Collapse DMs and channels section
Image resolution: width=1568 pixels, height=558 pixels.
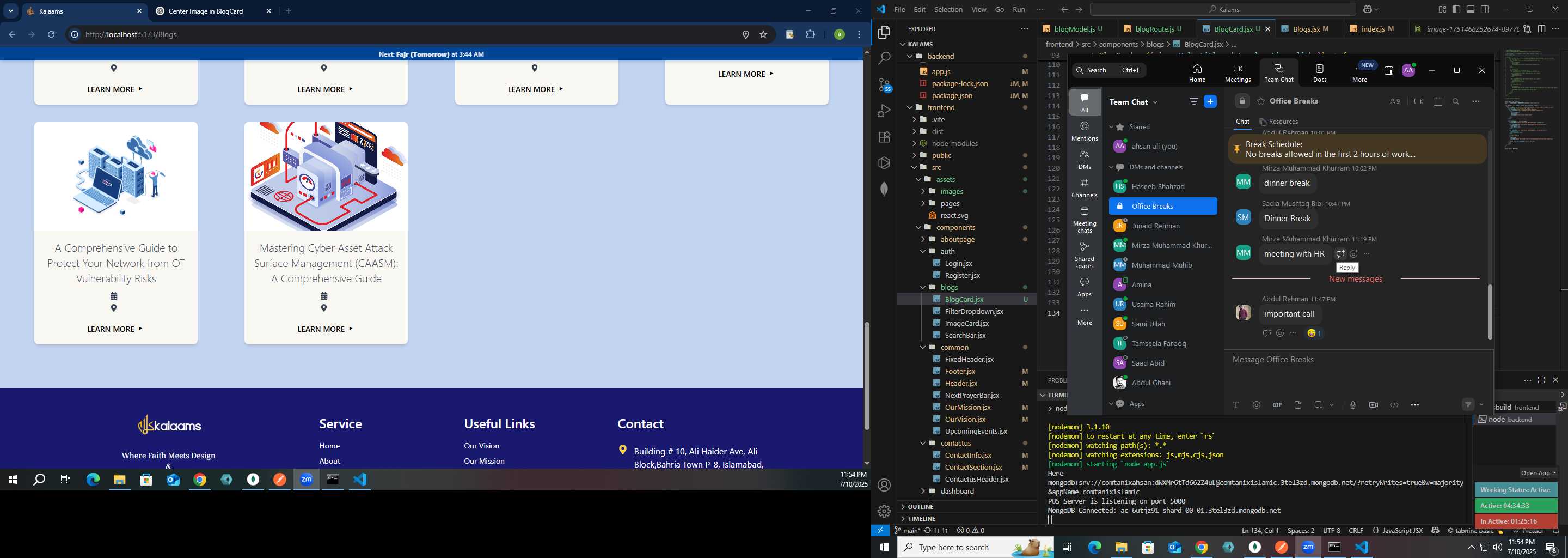1111,167
